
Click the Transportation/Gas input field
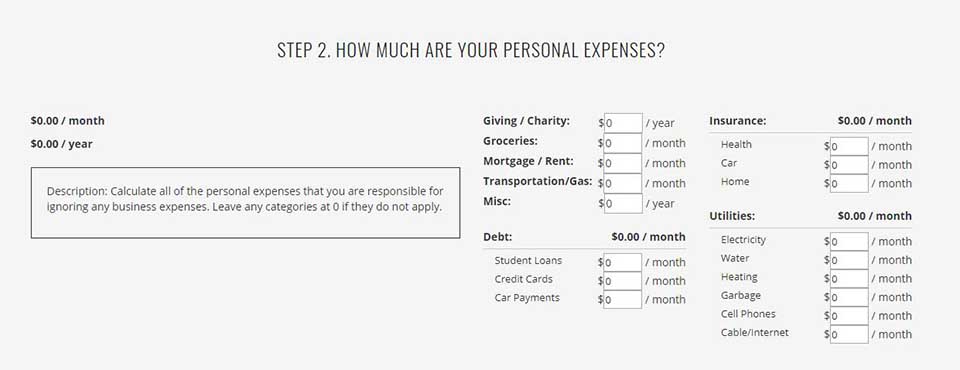[x=623, y=183]
